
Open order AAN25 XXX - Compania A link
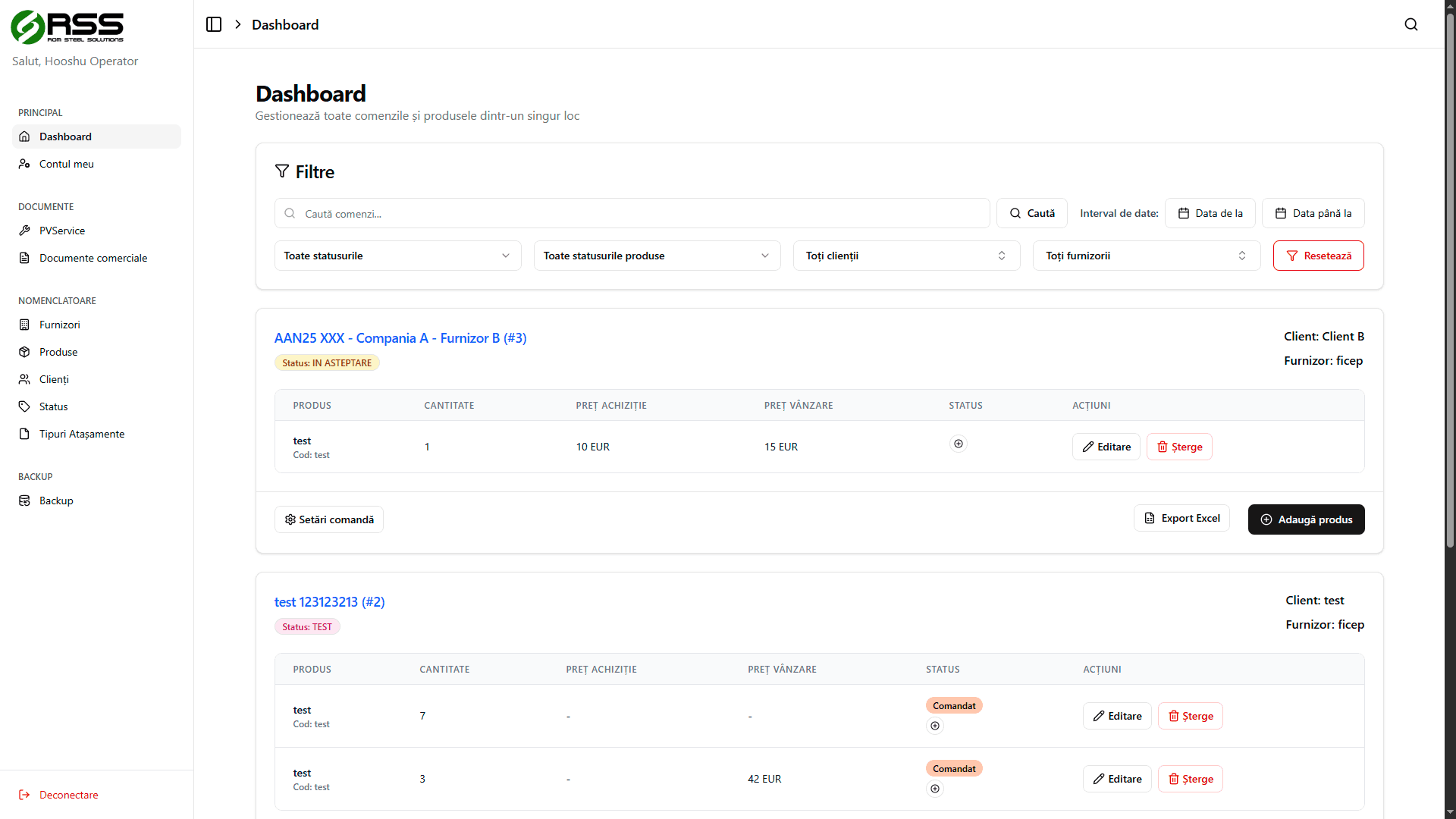[400, 338]
